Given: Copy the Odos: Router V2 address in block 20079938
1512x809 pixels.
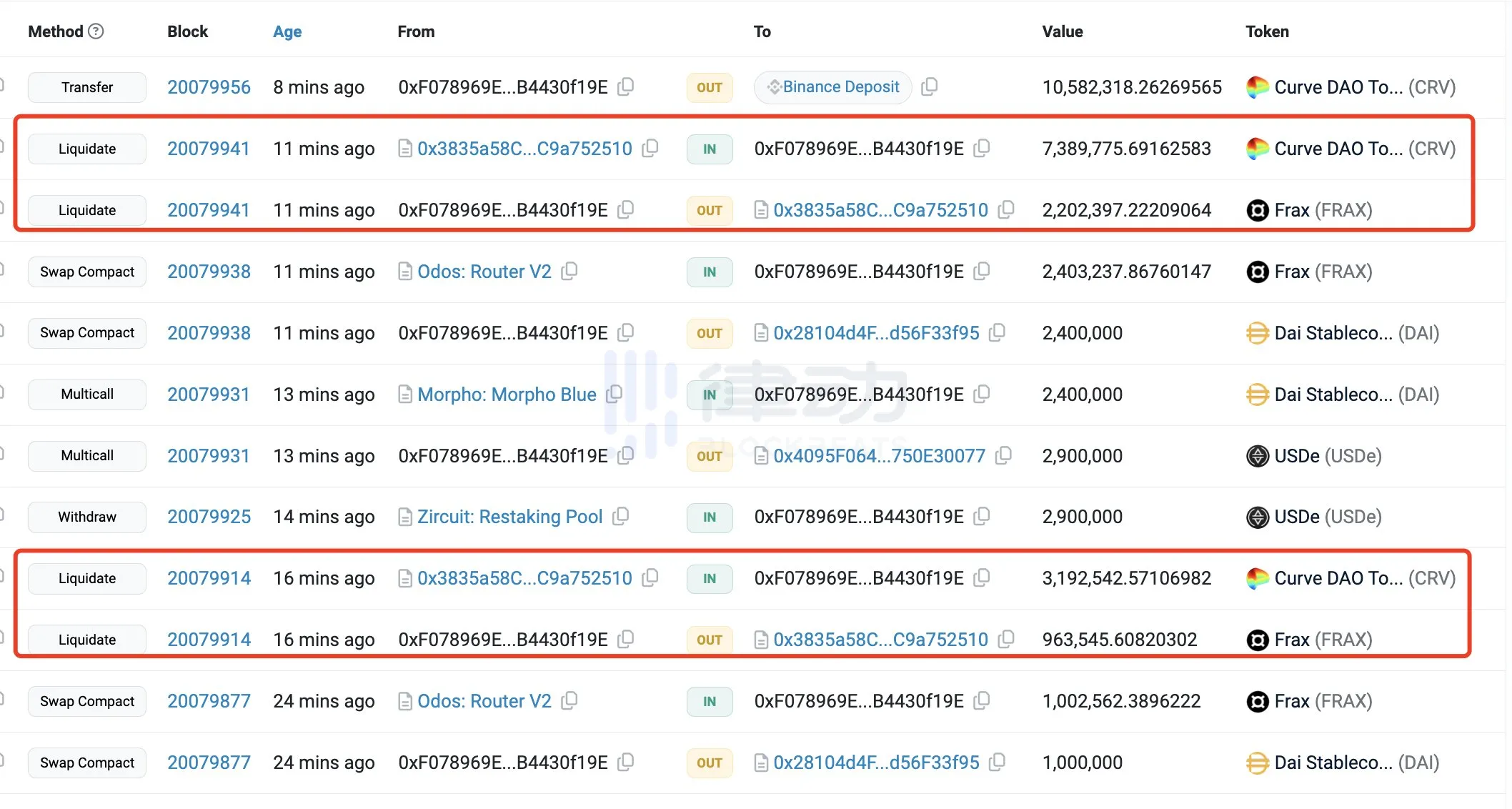Looking at the screenshot, I should click(x=569, y=272).
